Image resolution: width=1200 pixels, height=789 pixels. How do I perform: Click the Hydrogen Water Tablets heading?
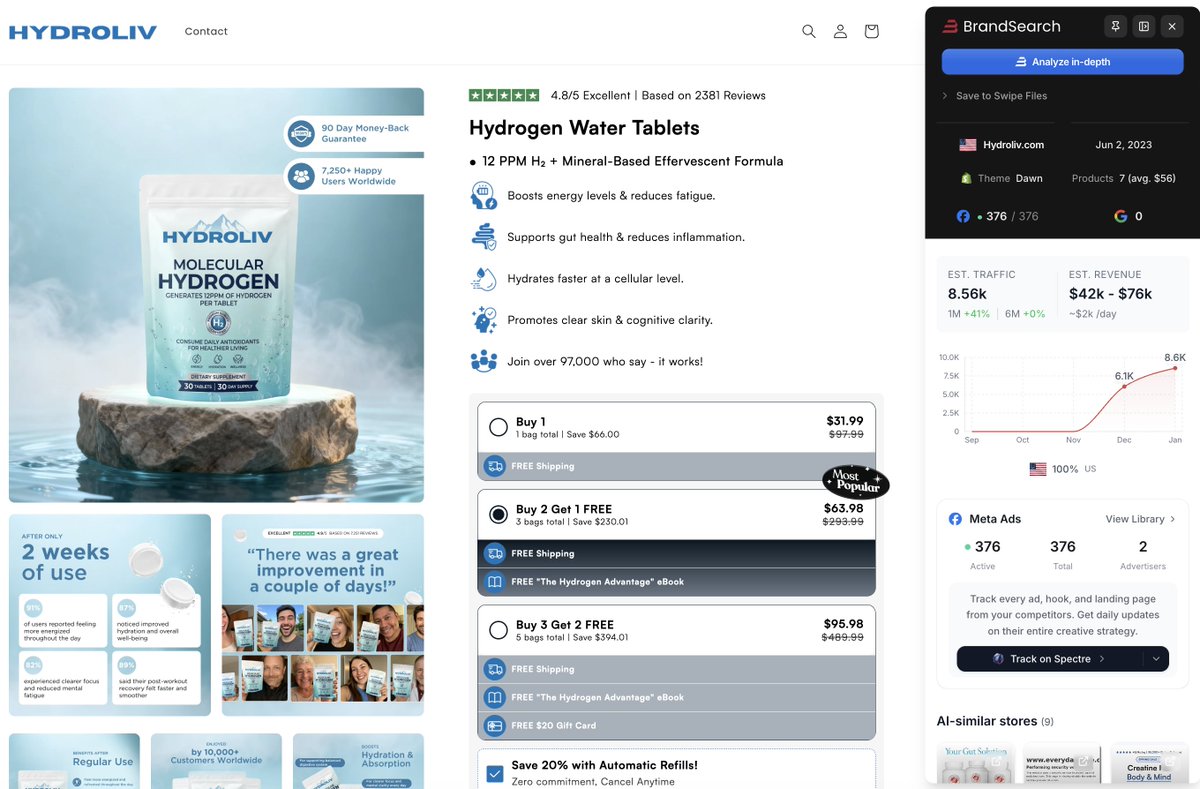click(584, 128)
